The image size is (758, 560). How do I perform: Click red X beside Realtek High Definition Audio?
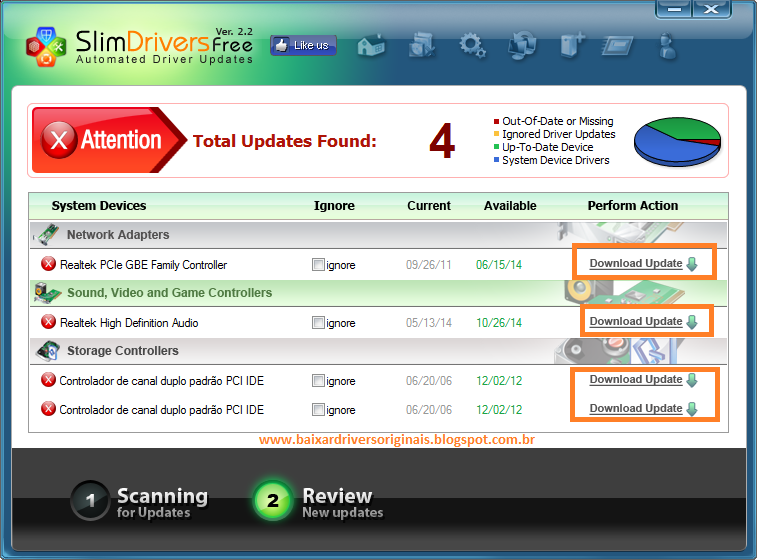coord(48,322)
